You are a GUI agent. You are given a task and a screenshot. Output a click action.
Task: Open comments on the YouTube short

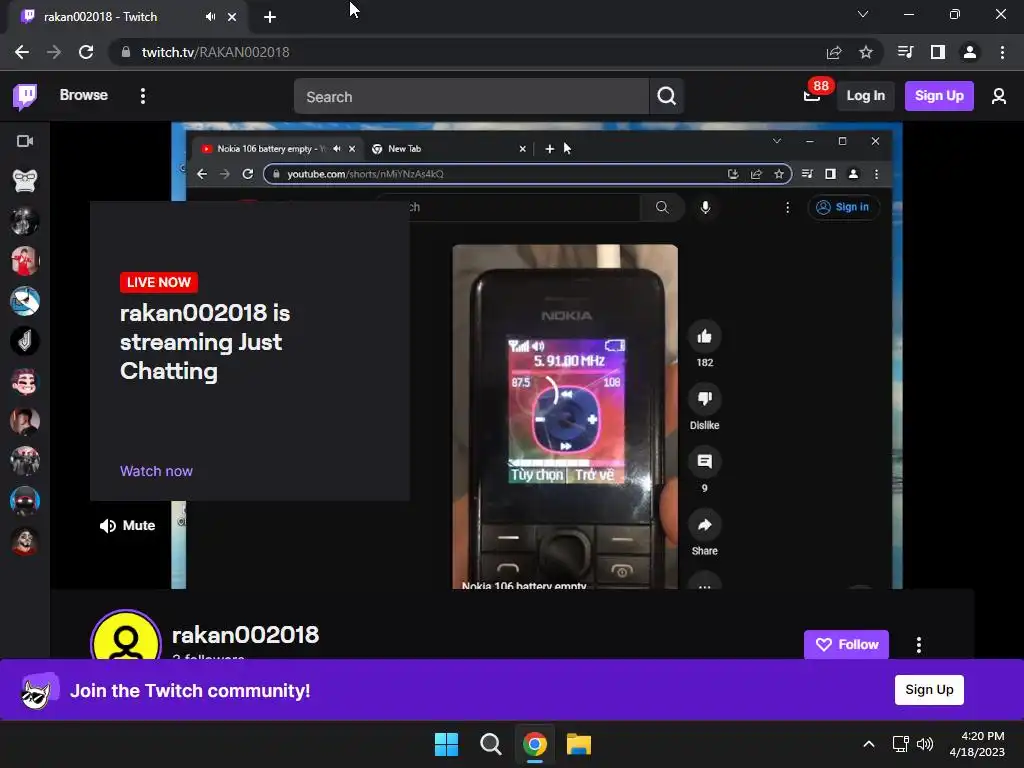tap(704, 462)
